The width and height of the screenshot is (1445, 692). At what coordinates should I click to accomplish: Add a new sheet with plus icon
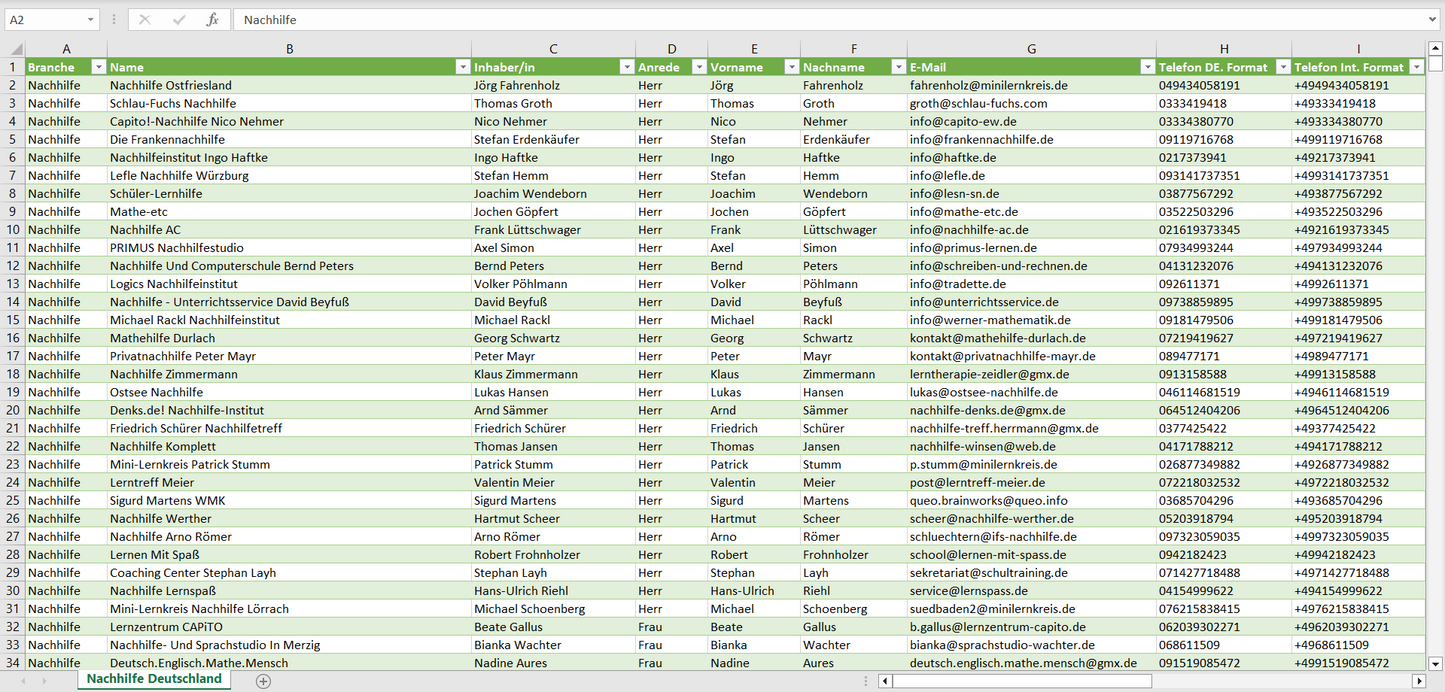click(x=263, y=681)
